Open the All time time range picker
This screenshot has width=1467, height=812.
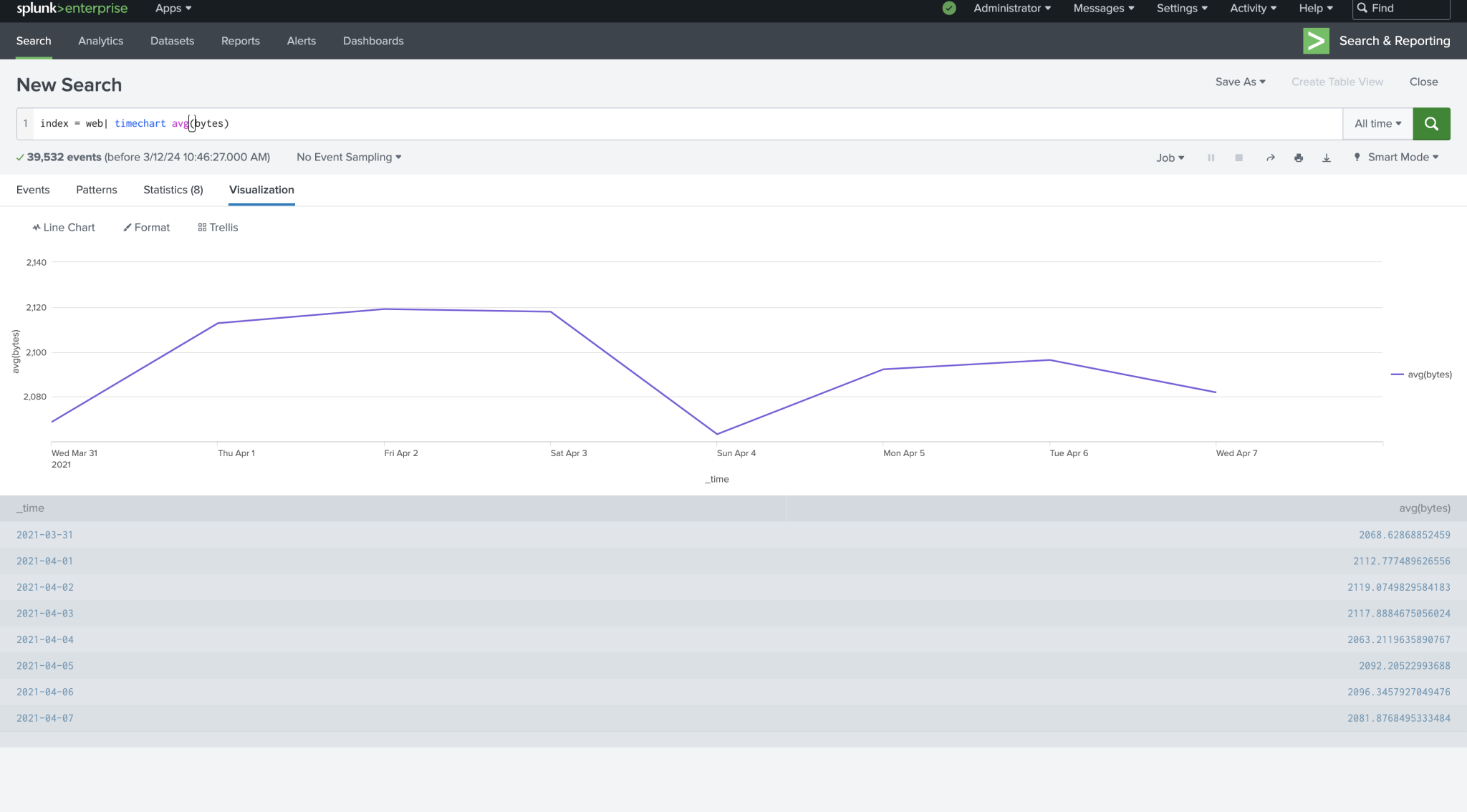click(1376, 123)
